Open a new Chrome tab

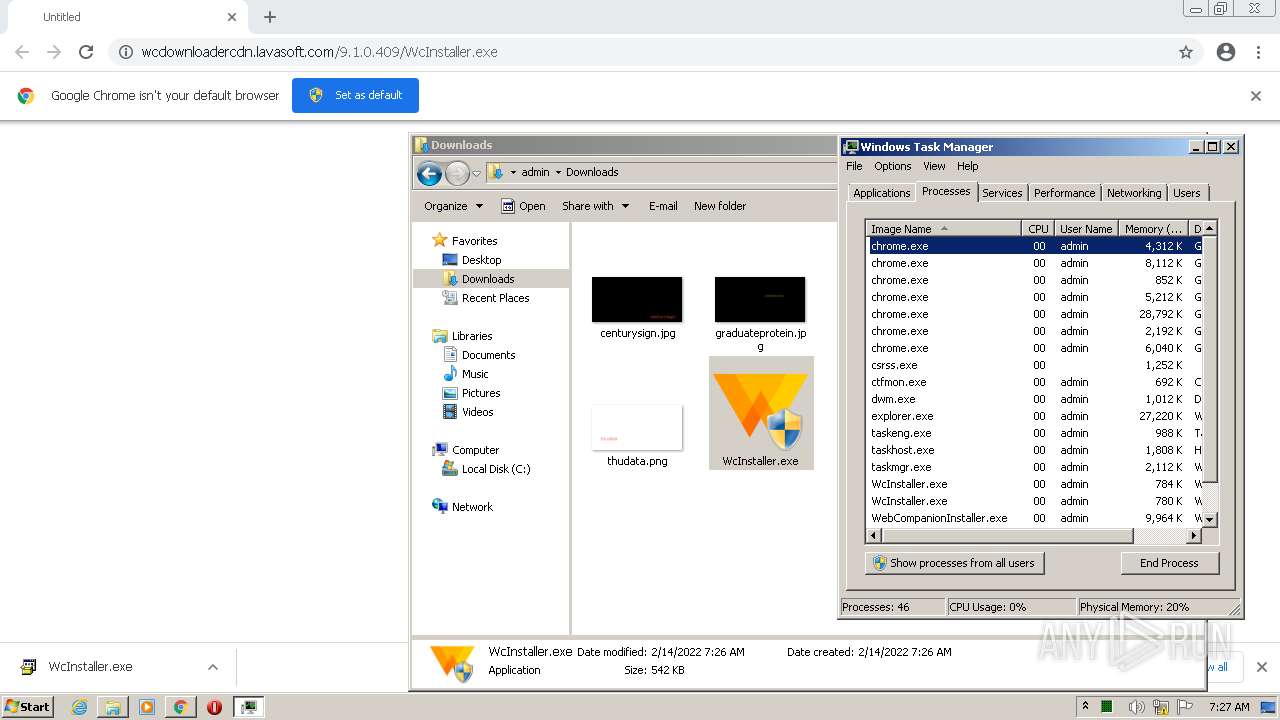pyautogui.click(x=270, y=17)
